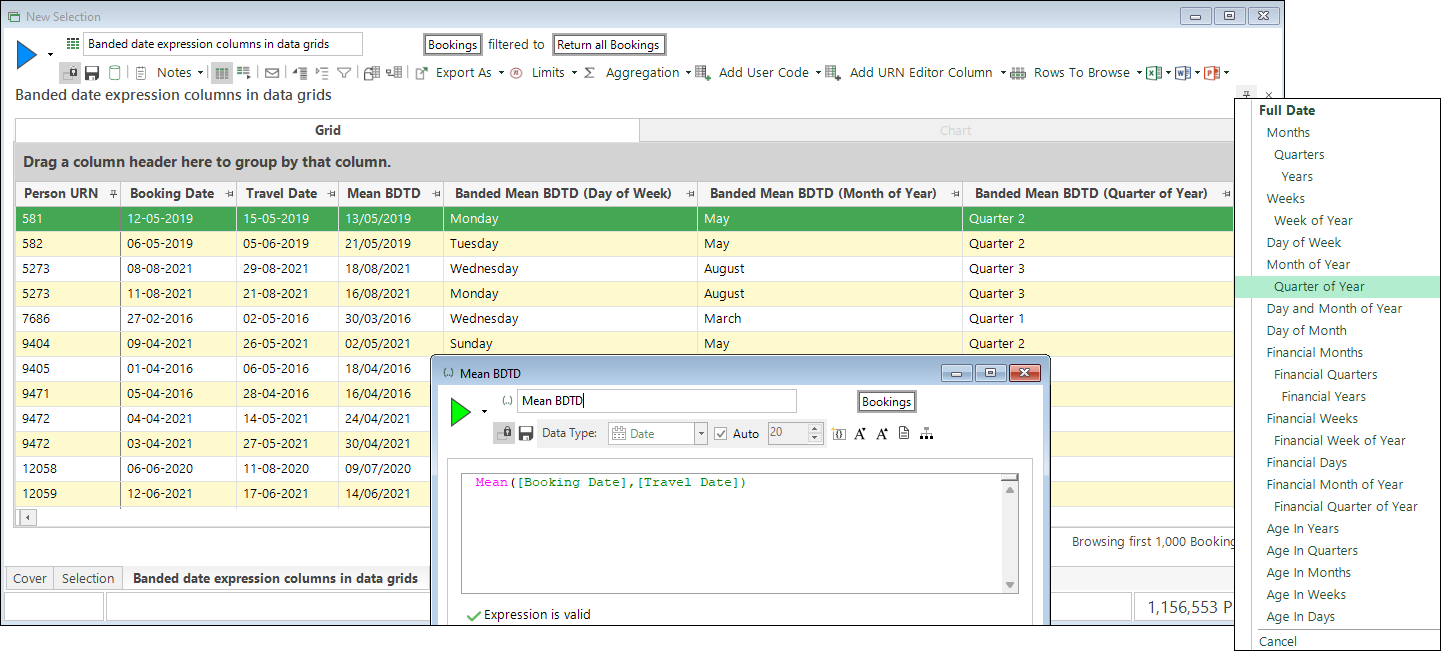Open the Cover tab at bottom
Viewport: 1441px width, 651px height.
click(x=30, y=578)
